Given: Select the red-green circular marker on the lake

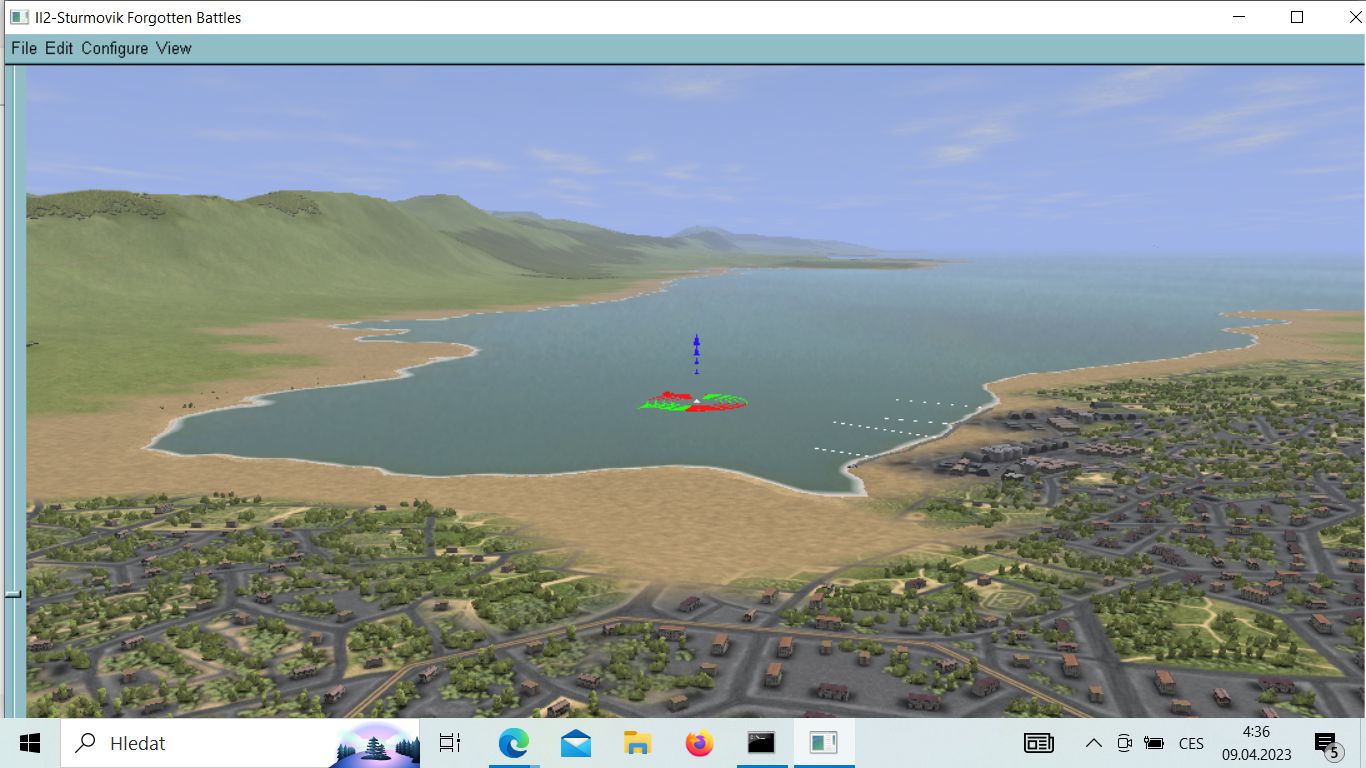Looking at the screenshot, I should tap(693, 402).
